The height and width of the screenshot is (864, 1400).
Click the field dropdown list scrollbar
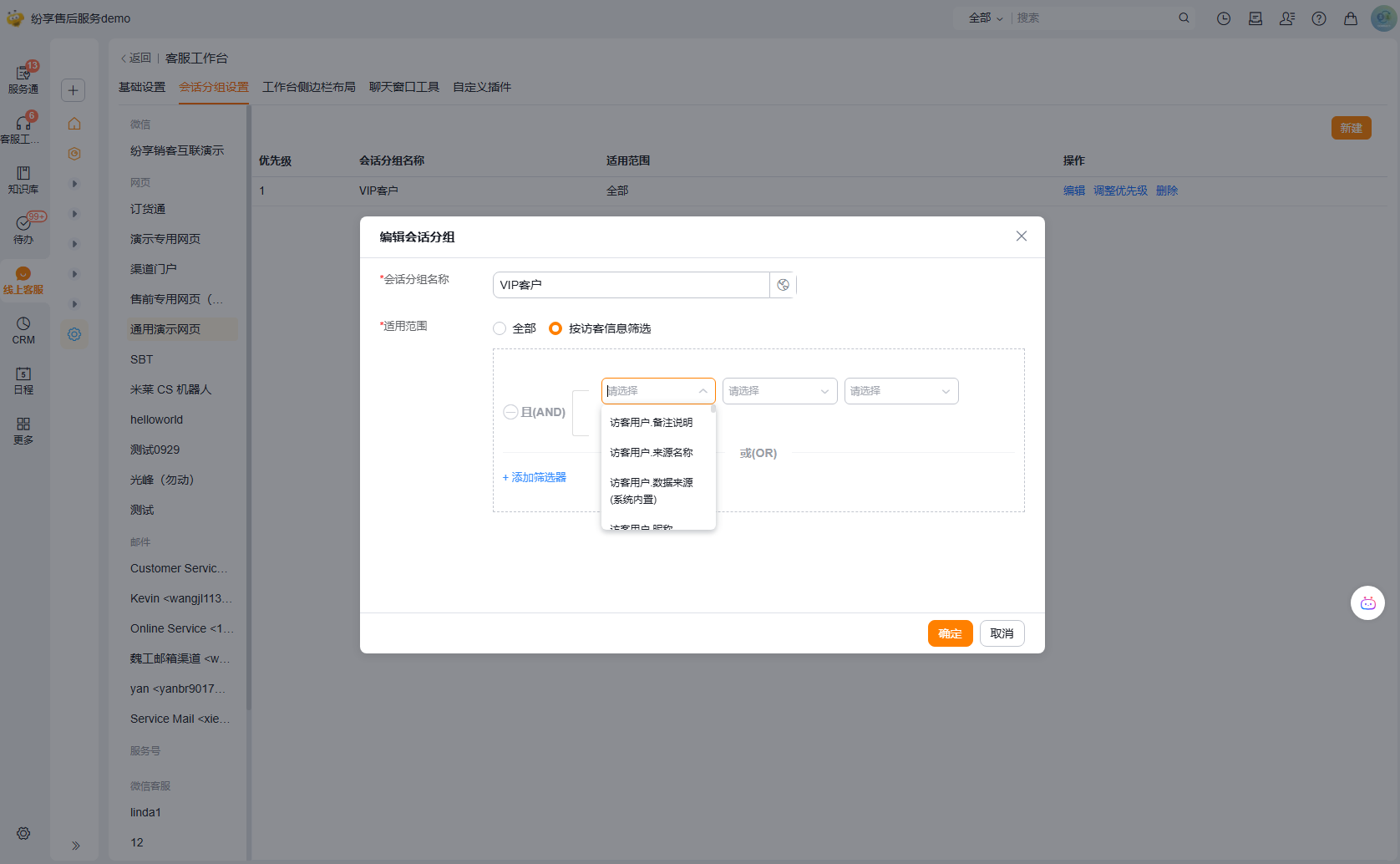(713, 409)
